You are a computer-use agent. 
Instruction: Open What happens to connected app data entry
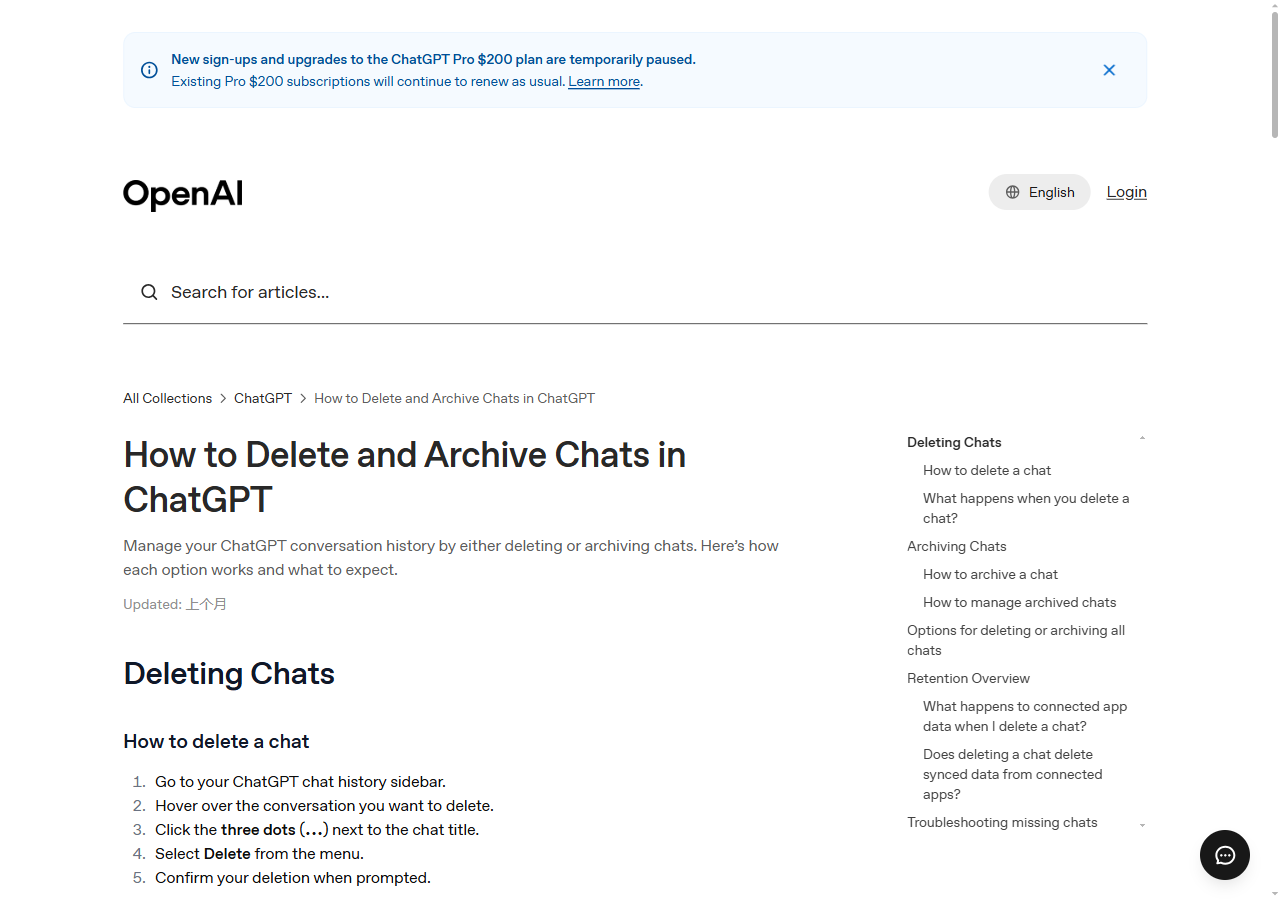click(x=1025, y=716)
